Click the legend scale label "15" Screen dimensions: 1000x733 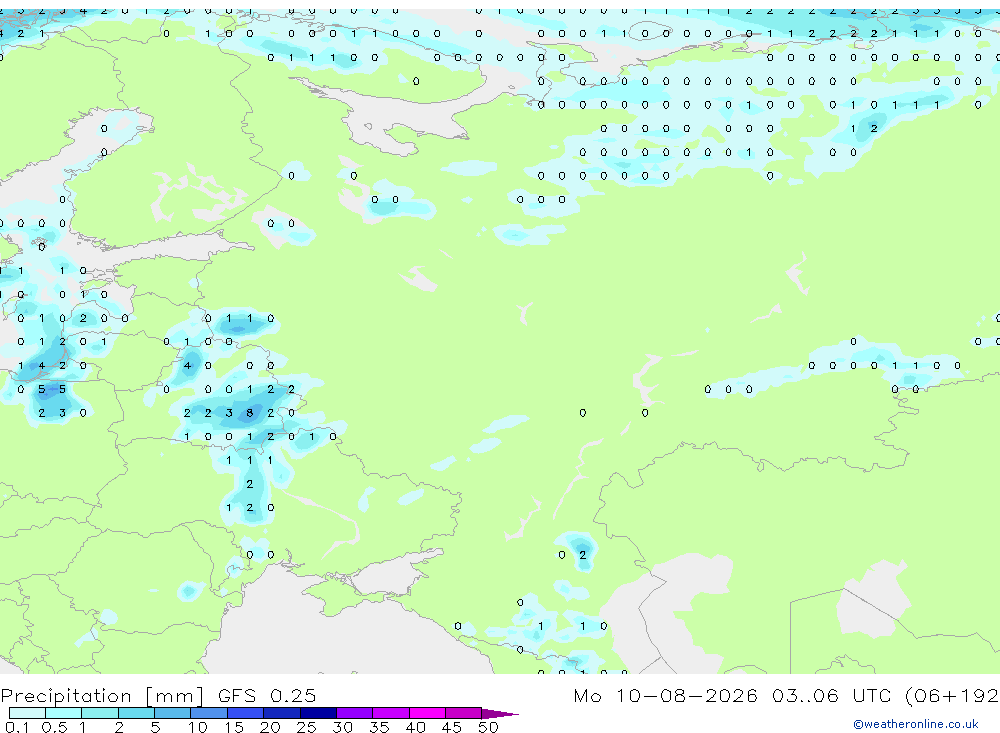234,727
